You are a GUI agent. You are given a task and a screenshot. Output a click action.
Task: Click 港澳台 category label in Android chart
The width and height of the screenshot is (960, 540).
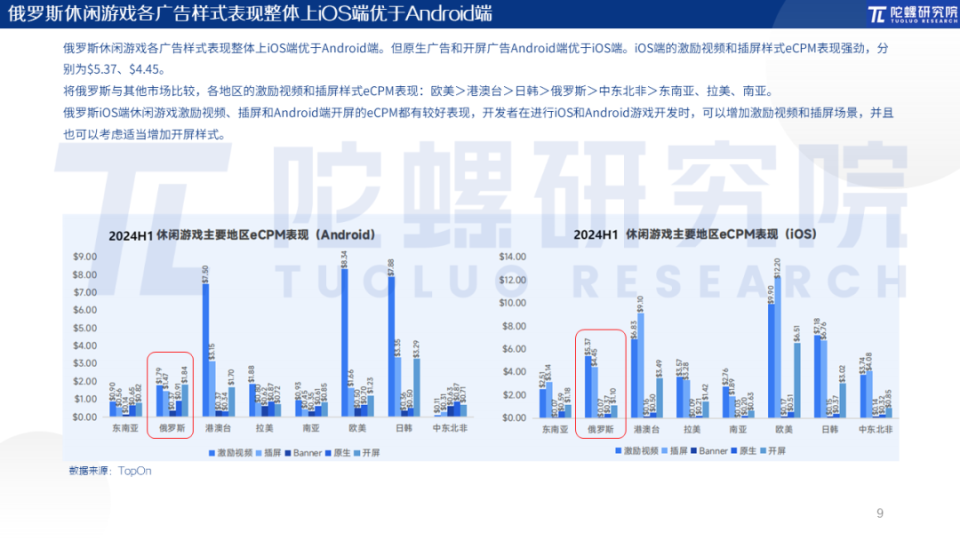(x=218, y=428)
